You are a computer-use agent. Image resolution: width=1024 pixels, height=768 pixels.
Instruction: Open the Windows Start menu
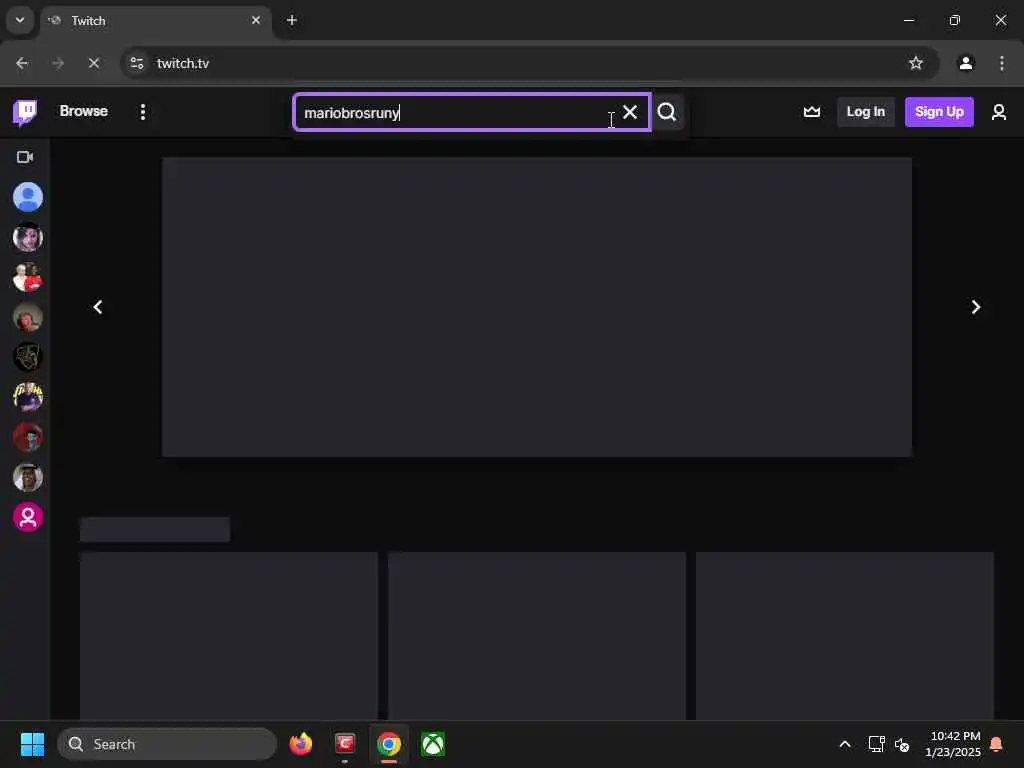(x=32, y=744)
